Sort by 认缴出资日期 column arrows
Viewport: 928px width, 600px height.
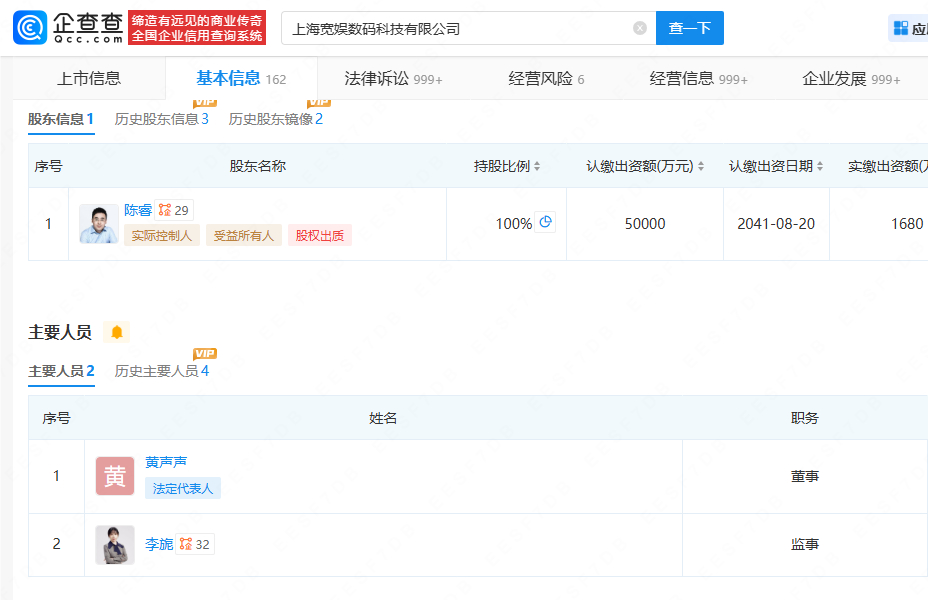(820, 166)
